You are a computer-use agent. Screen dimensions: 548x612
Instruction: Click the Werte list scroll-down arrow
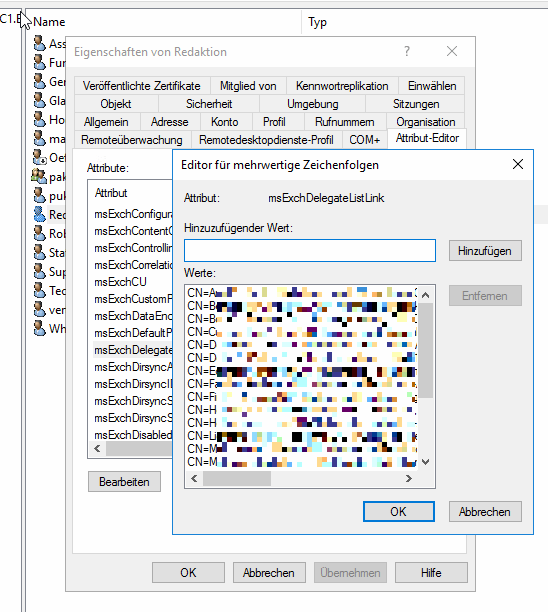point(425,462)
